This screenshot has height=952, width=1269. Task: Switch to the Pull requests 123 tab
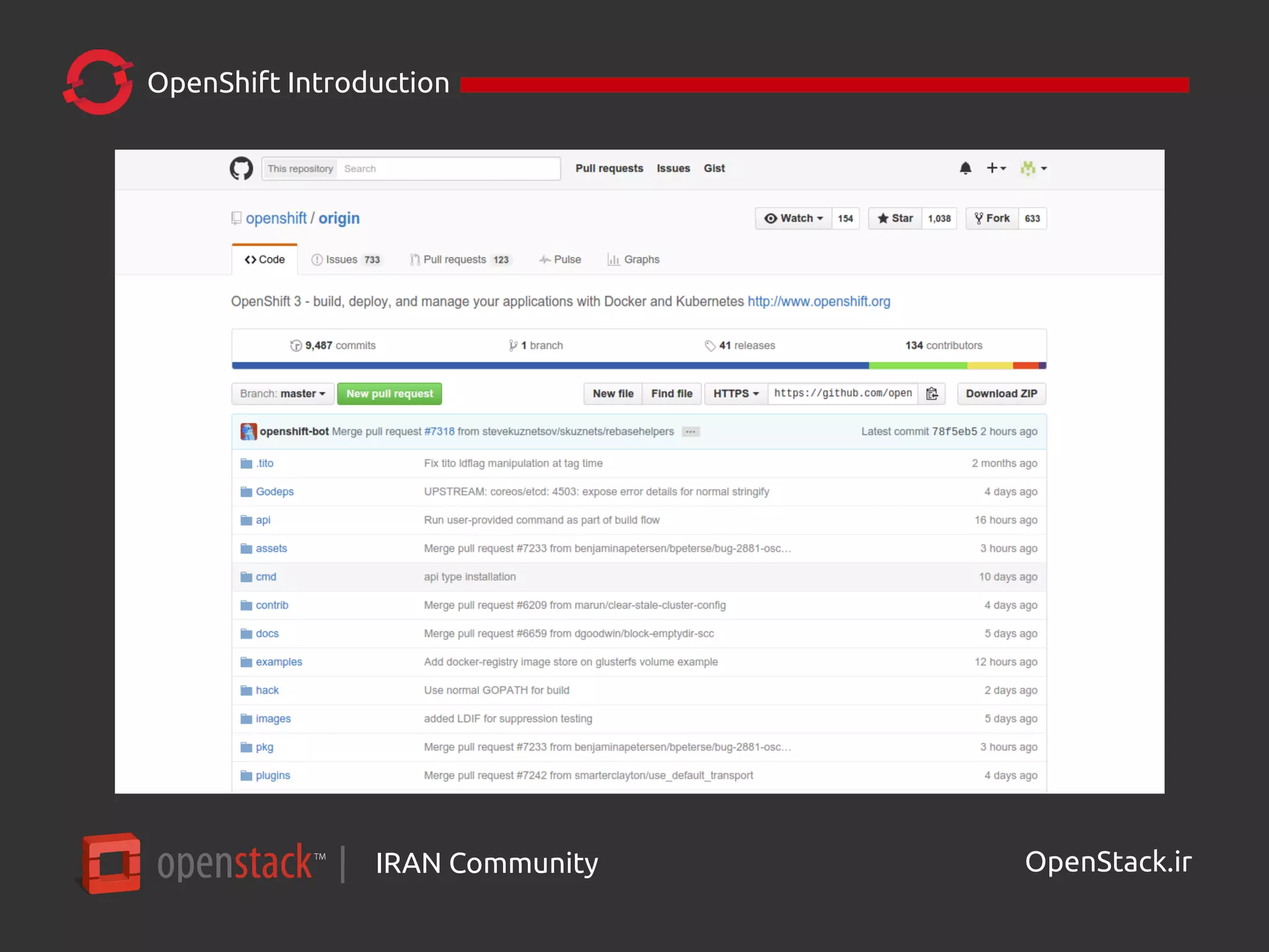(x=460, y=260)
